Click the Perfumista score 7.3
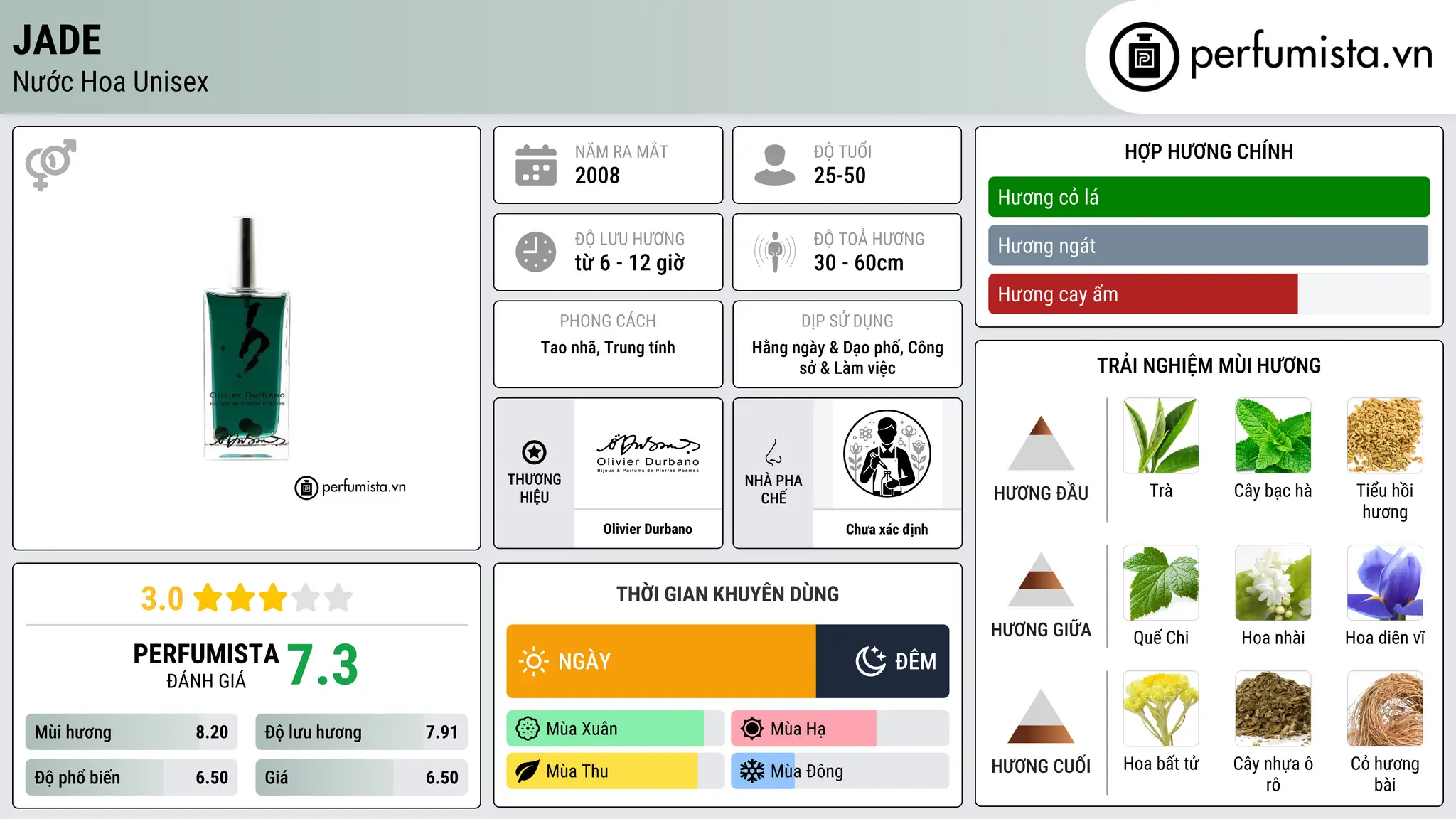The width and height of the screenshot is (1456, 819). click(x=323, y=665)
